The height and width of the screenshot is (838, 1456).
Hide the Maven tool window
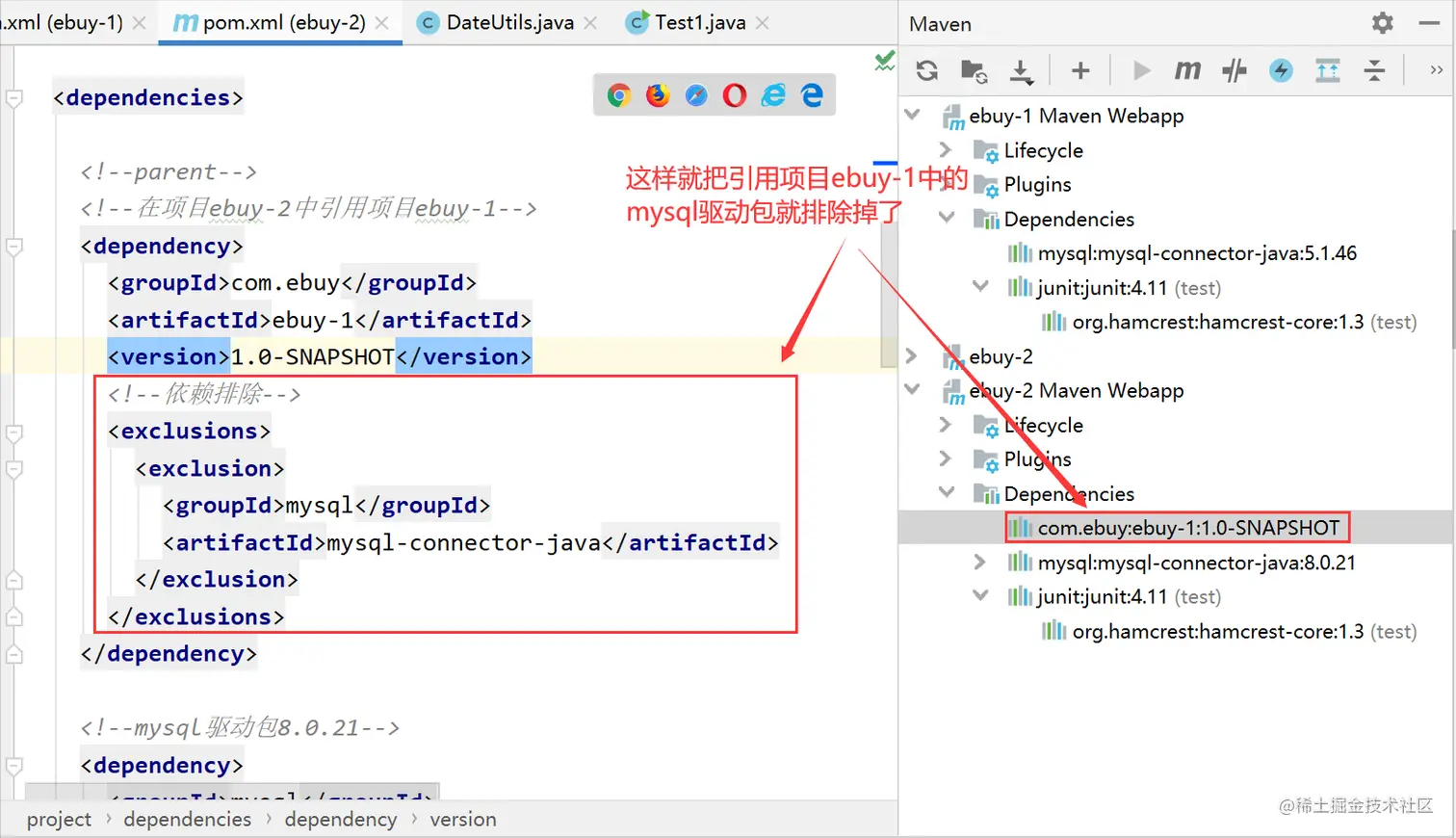coord(1430,22)
